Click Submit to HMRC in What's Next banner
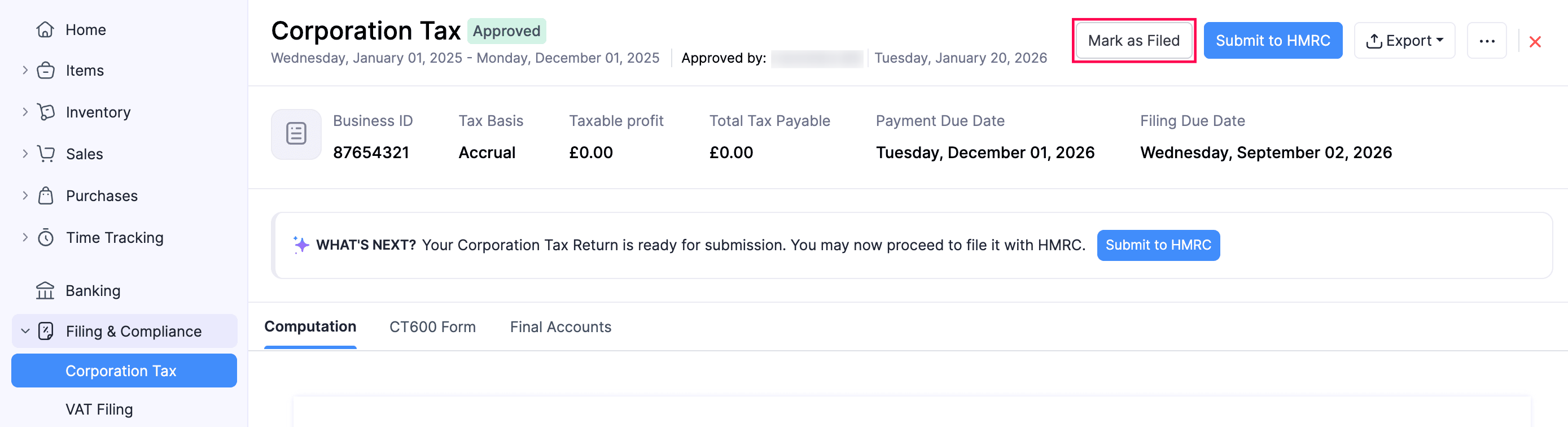Viewport: 1568px width, 427px height. (x=1158, y=245)
